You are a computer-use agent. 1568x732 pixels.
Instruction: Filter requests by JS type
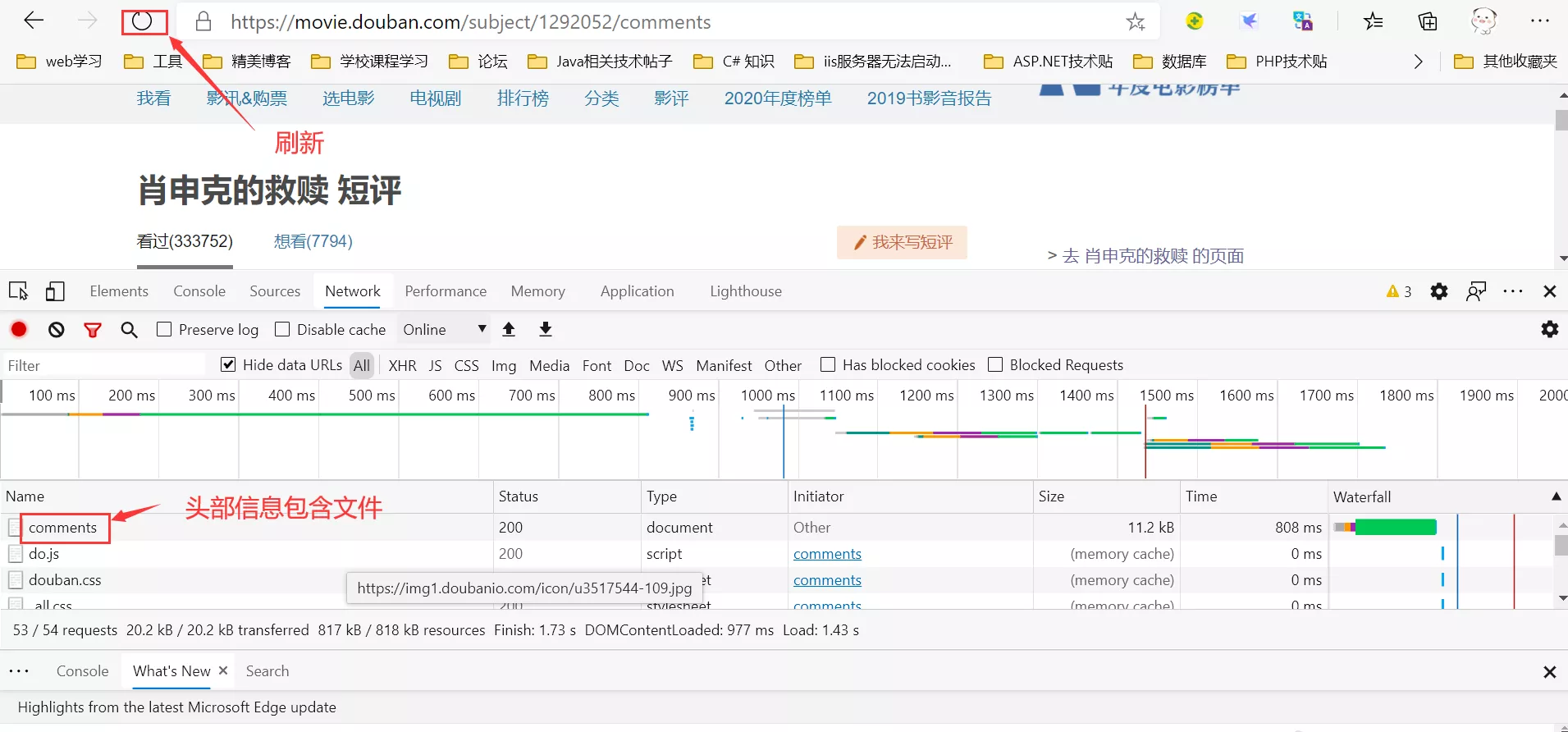pyautogui.click(x=435, y=365)
